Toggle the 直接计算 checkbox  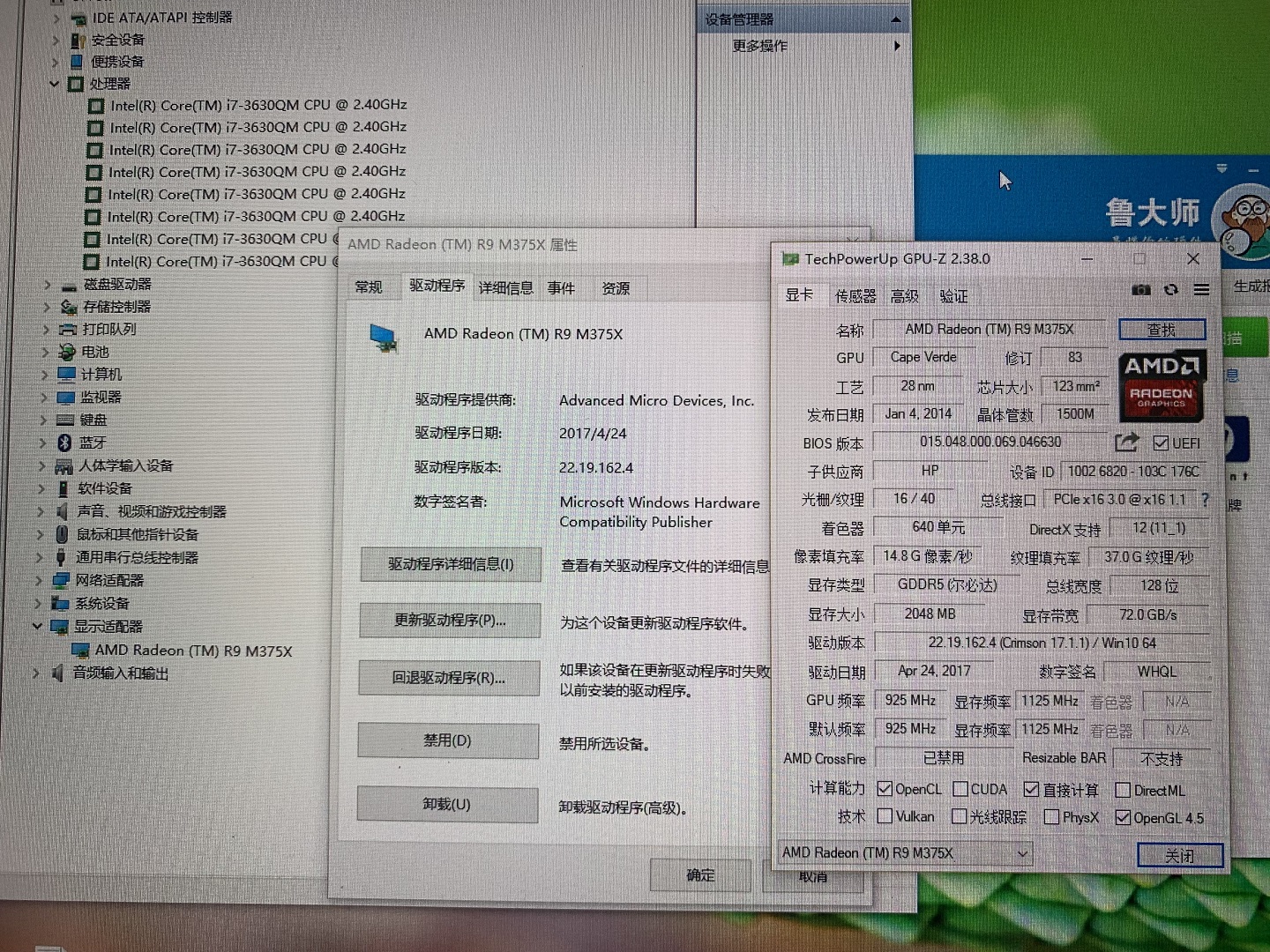pos(1031,790)
